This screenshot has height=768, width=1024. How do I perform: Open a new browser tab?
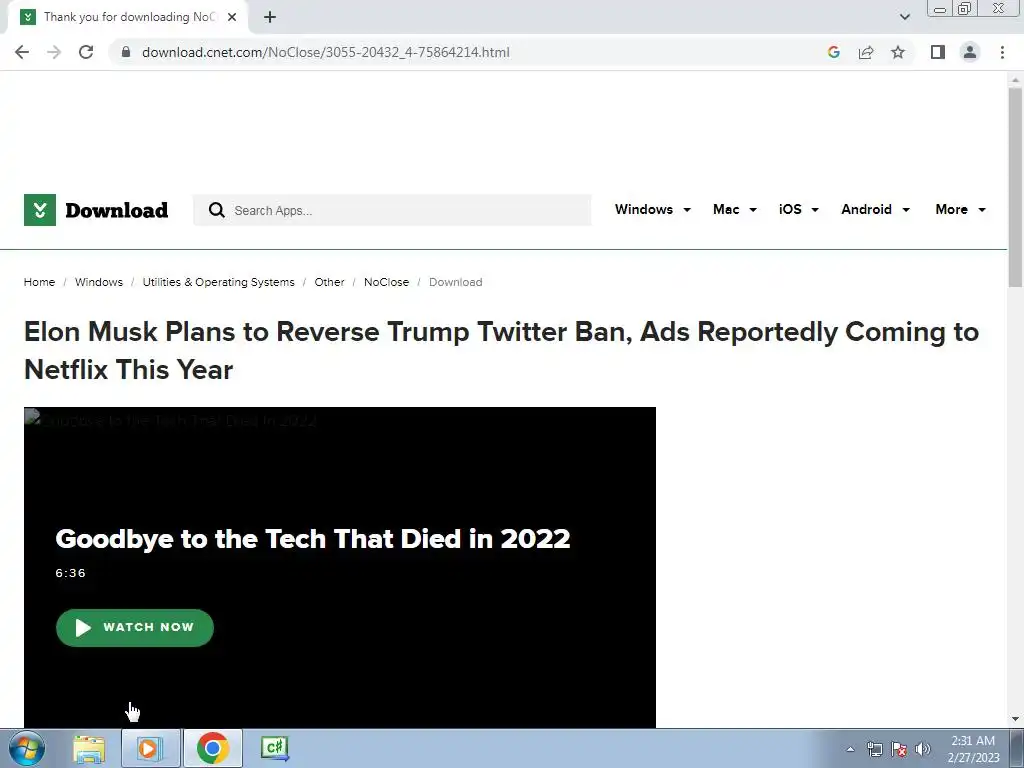270,17
